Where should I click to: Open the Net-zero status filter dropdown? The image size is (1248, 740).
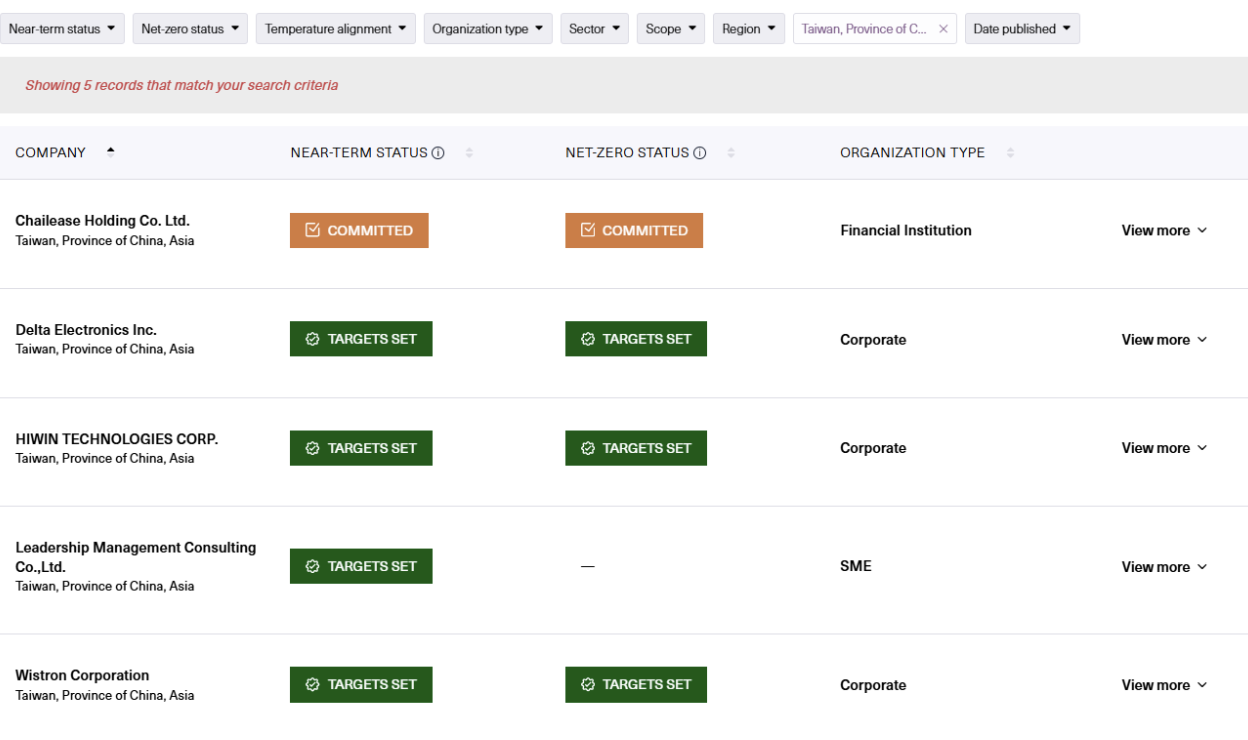click(190, 29)
